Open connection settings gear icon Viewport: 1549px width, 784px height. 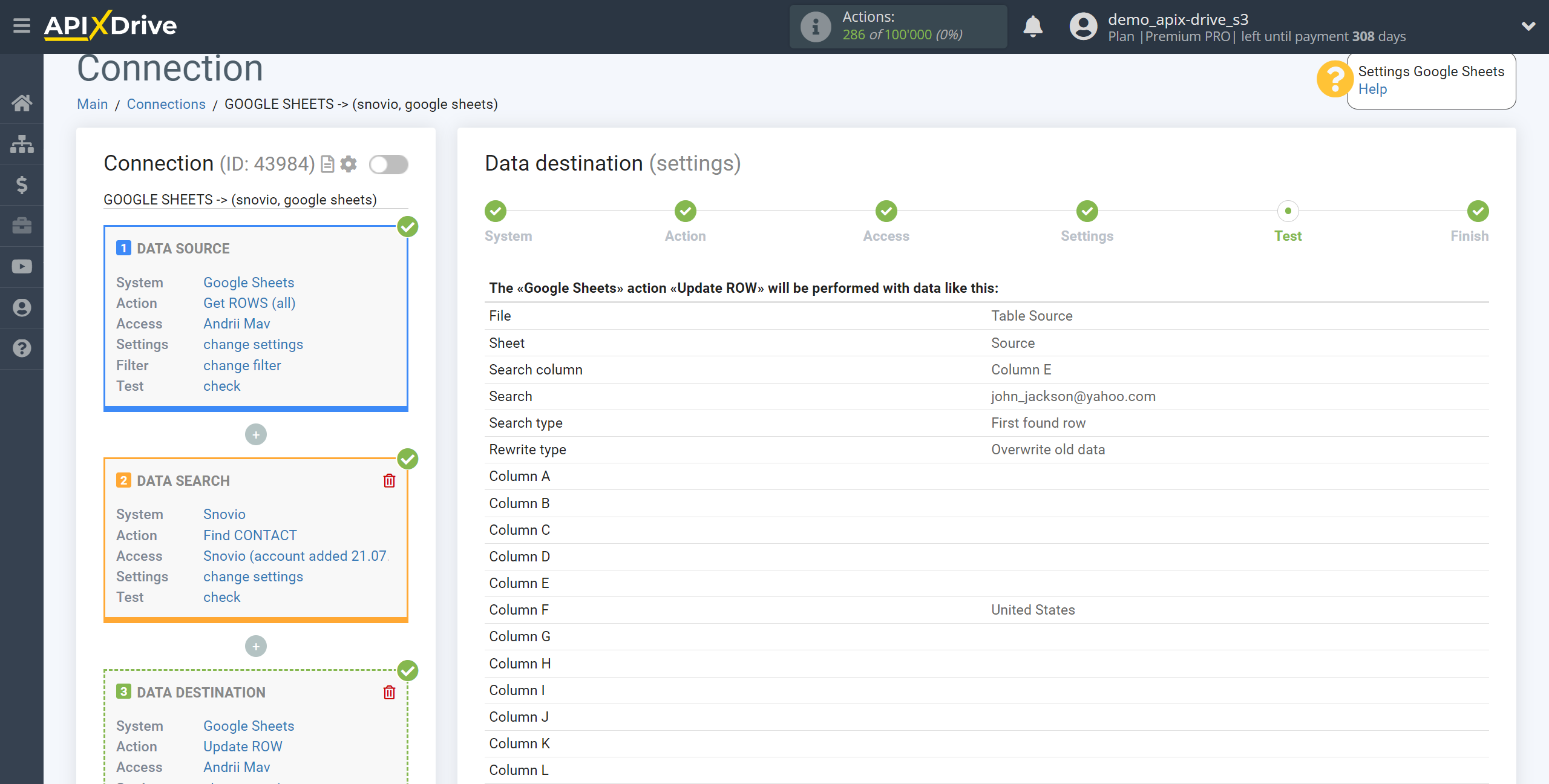349,164
